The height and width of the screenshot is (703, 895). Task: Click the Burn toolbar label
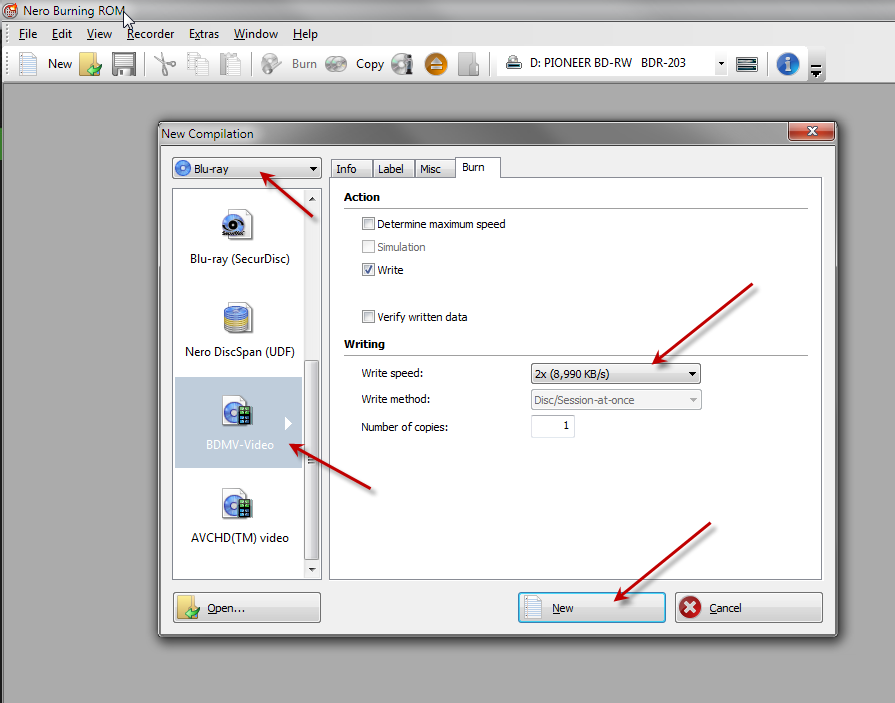(x=304, y=64)
